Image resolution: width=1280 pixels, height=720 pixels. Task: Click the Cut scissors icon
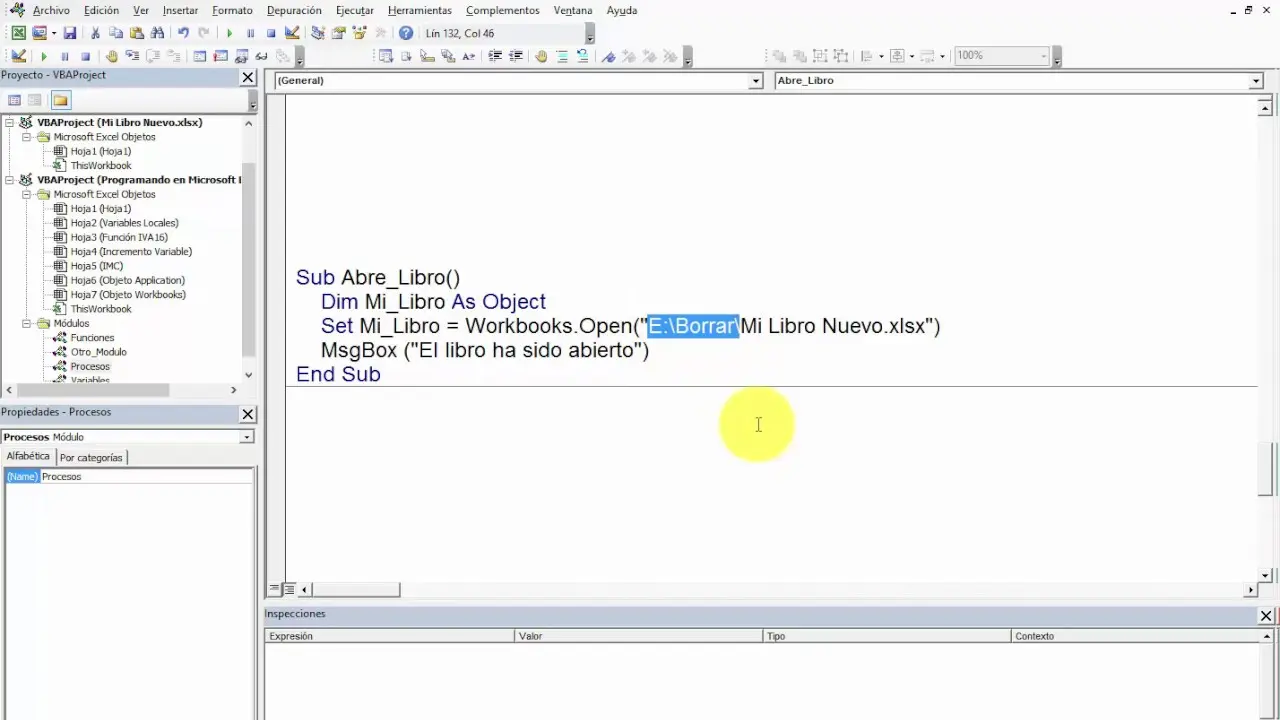(x=95, y=33)
